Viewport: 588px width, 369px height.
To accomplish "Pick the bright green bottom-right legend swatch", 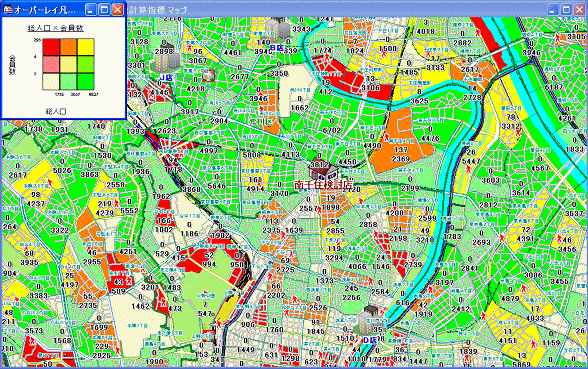I will pos(86,81).
